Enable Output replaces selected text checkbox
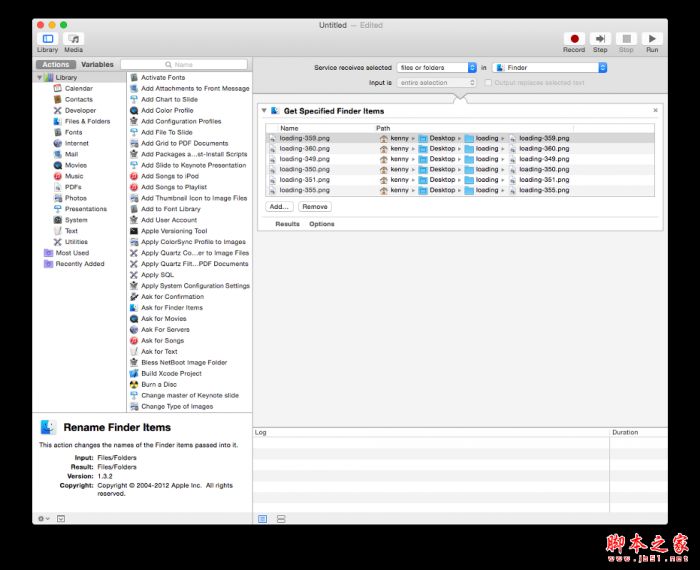Screen dimensions: 700x570 (487, 83)
